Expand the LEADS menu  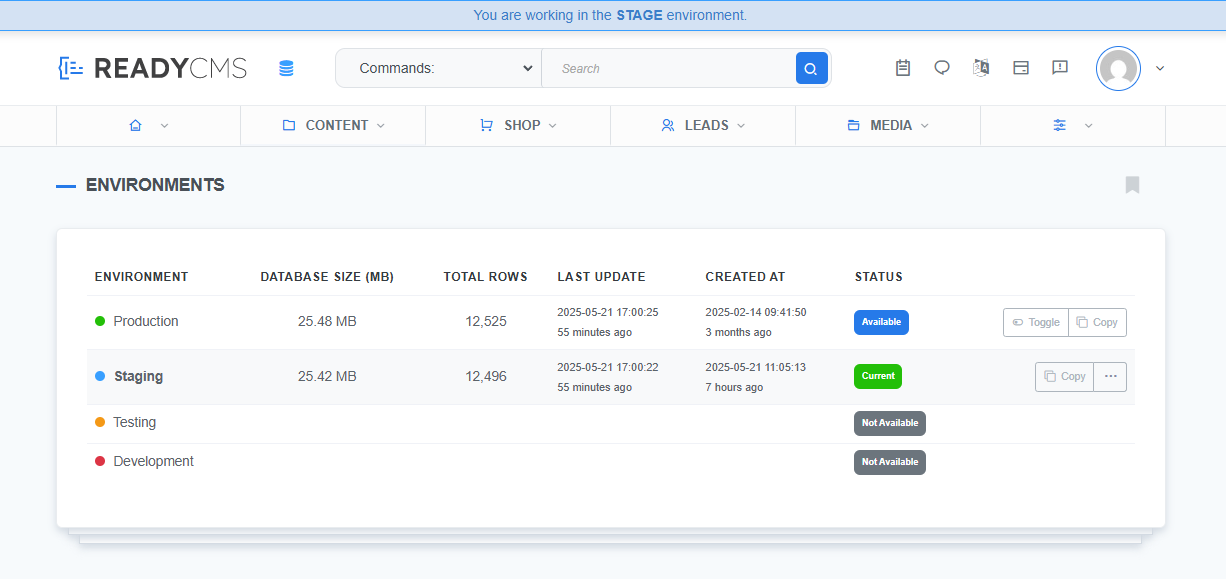[703, 126]
